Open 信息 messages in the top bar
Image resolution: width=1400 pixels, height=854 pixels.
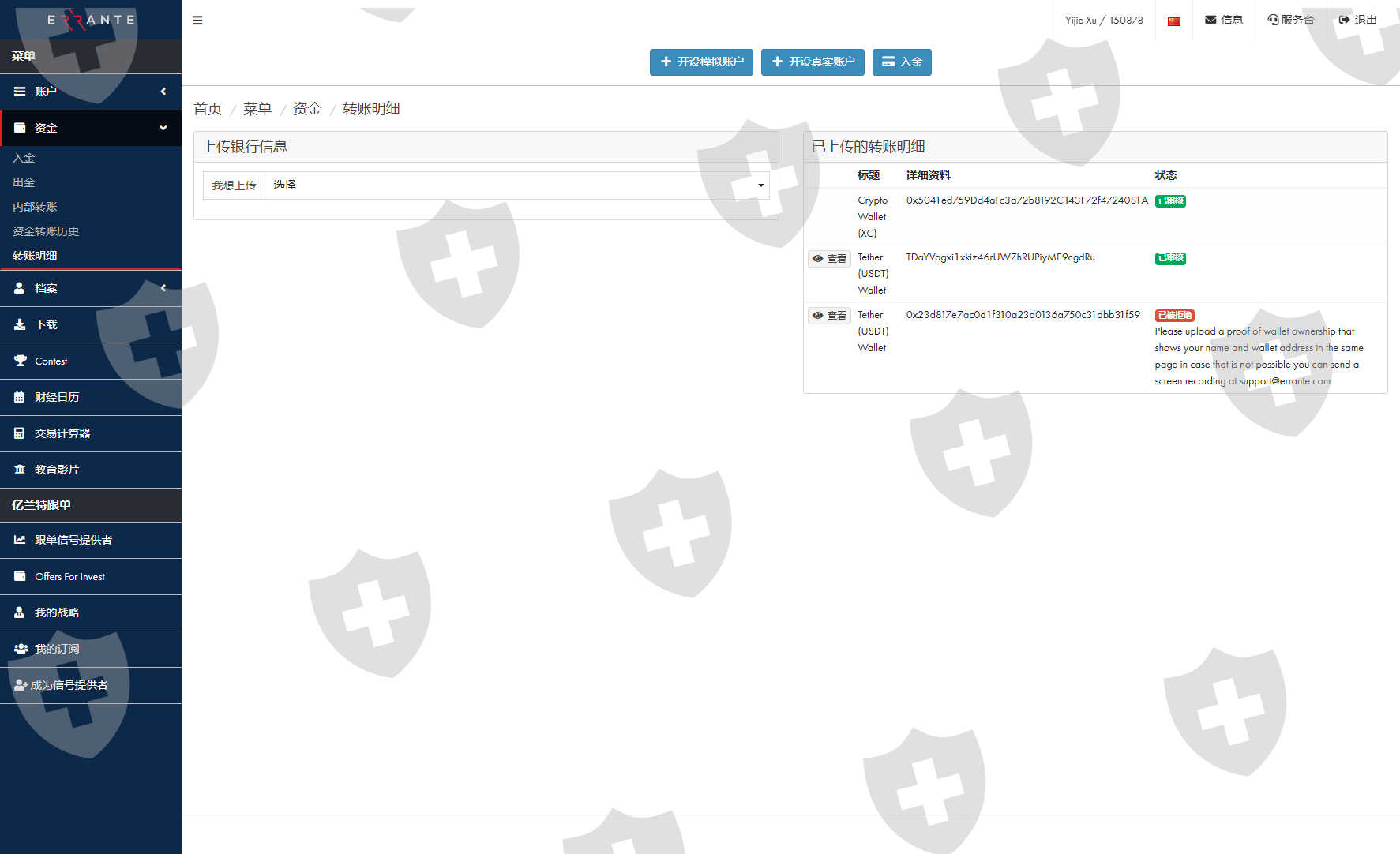pos(1223,20)
